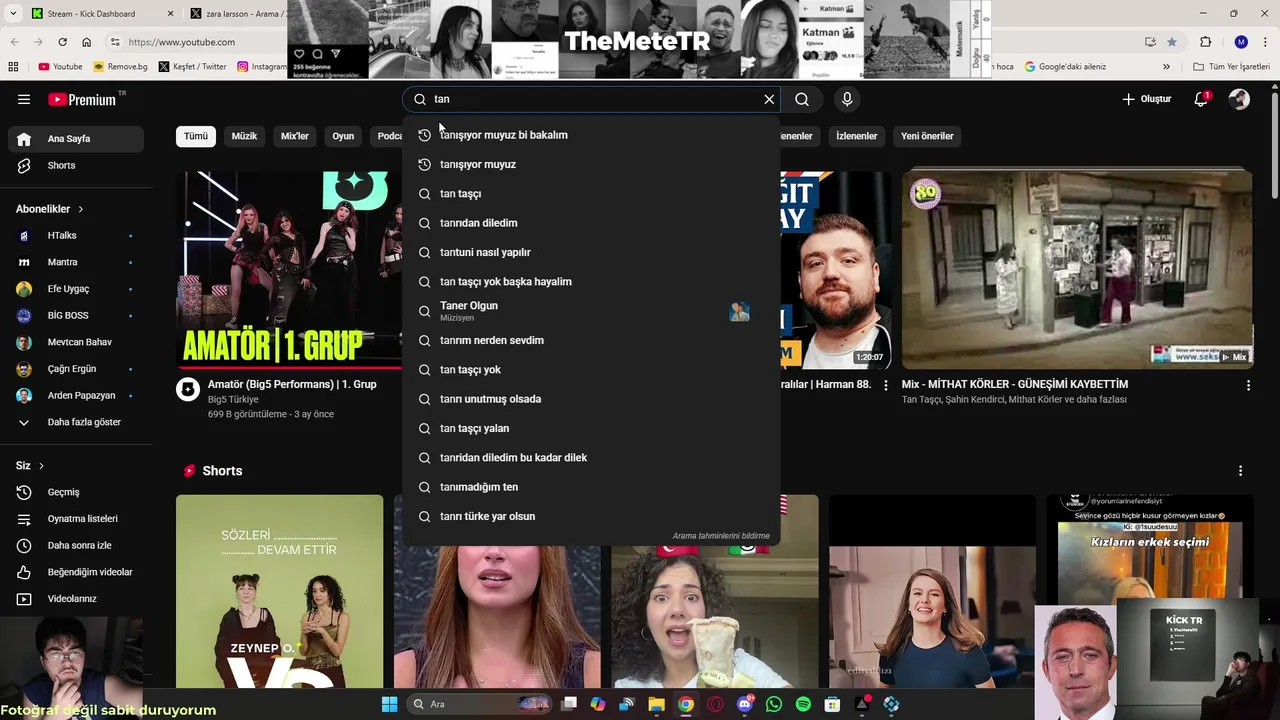
Task: Open Chrome extensions puzzle icon
Action: coord(1205,42)
